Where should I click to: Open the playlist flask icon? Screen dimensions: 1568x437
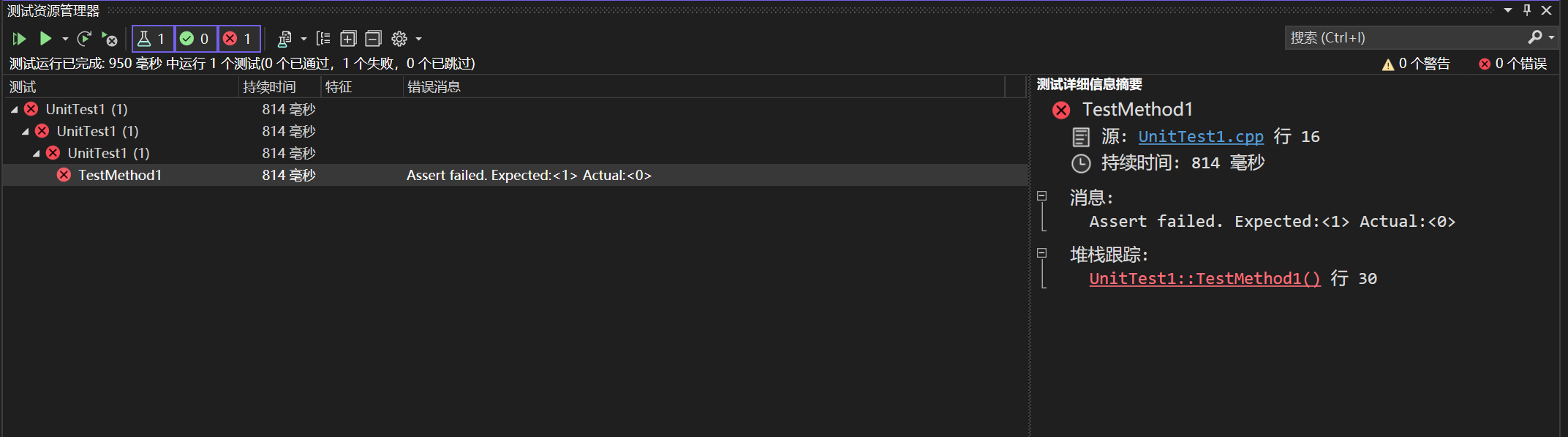point(284,39)
